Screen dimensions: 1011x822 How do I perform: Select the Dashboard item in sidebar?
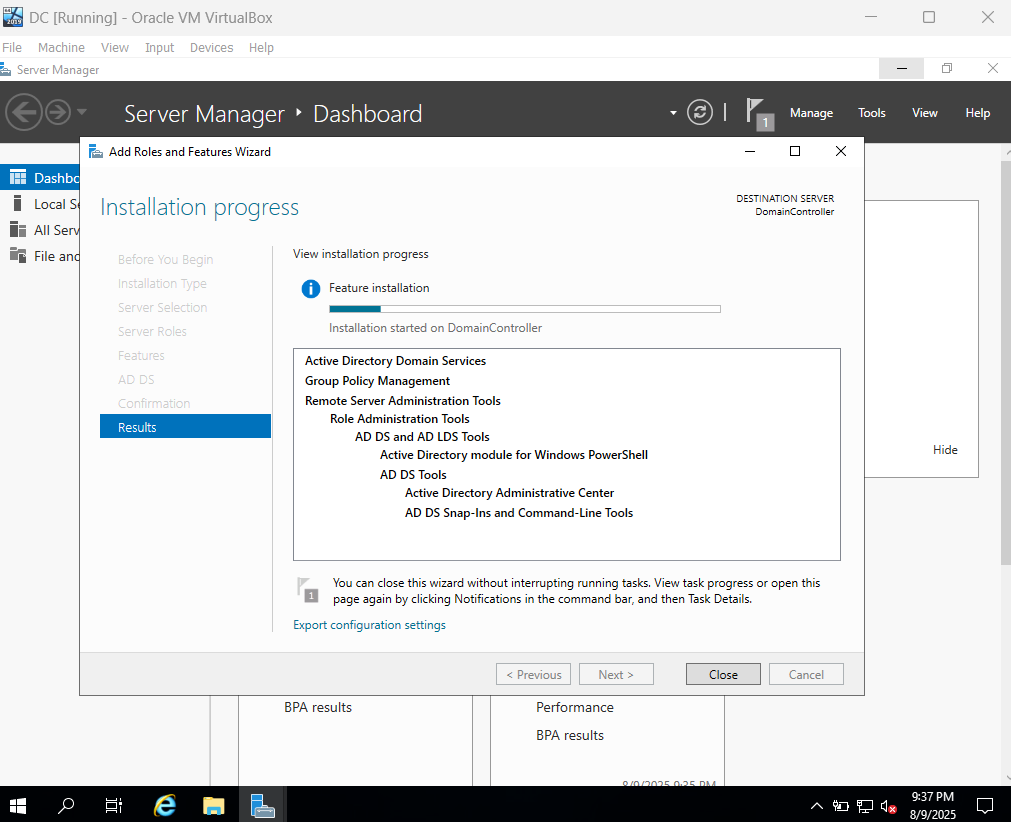[40, 178]
